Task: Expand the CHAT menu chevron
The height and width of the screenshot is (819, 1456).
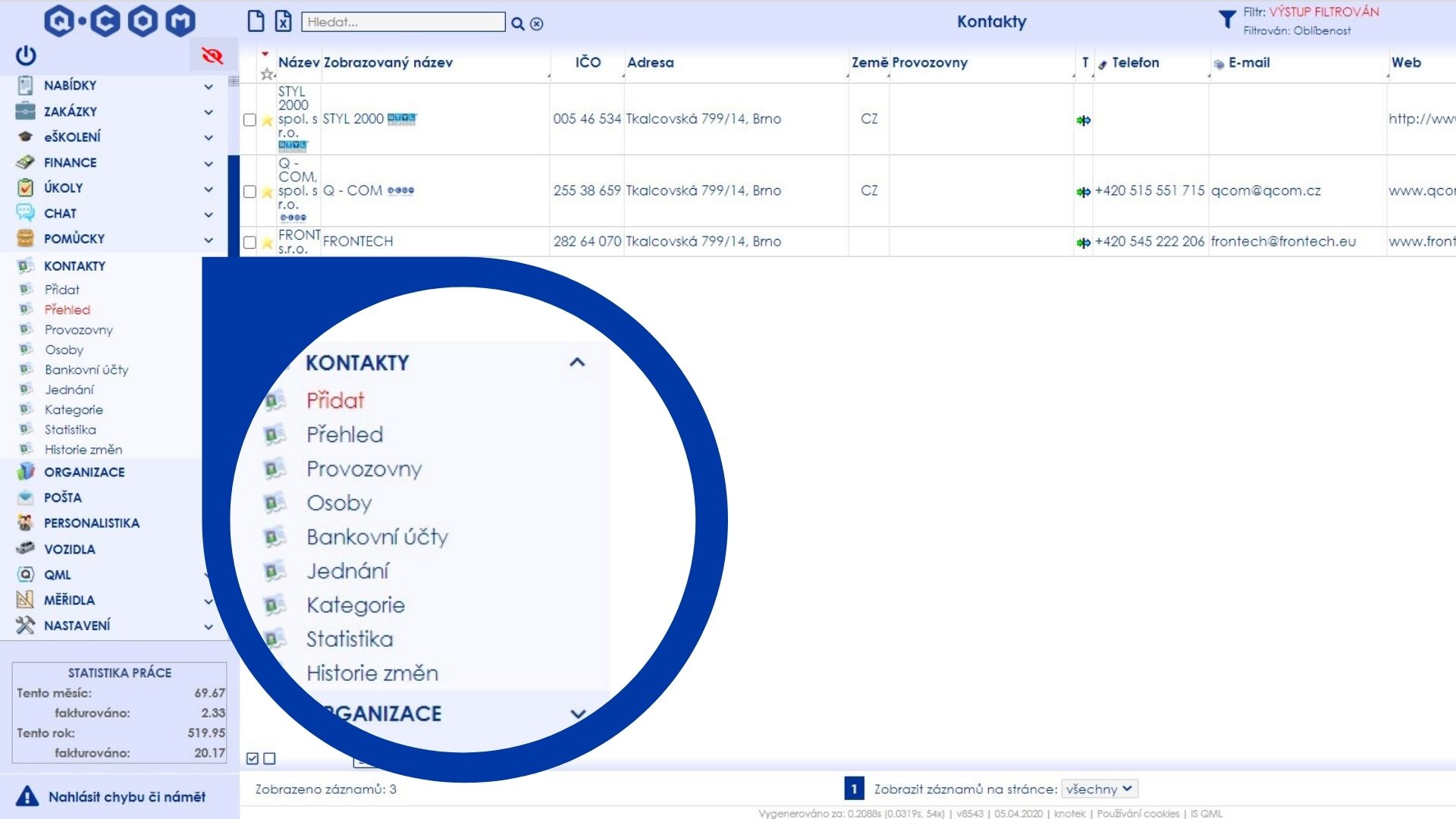Action: point(209,215)
